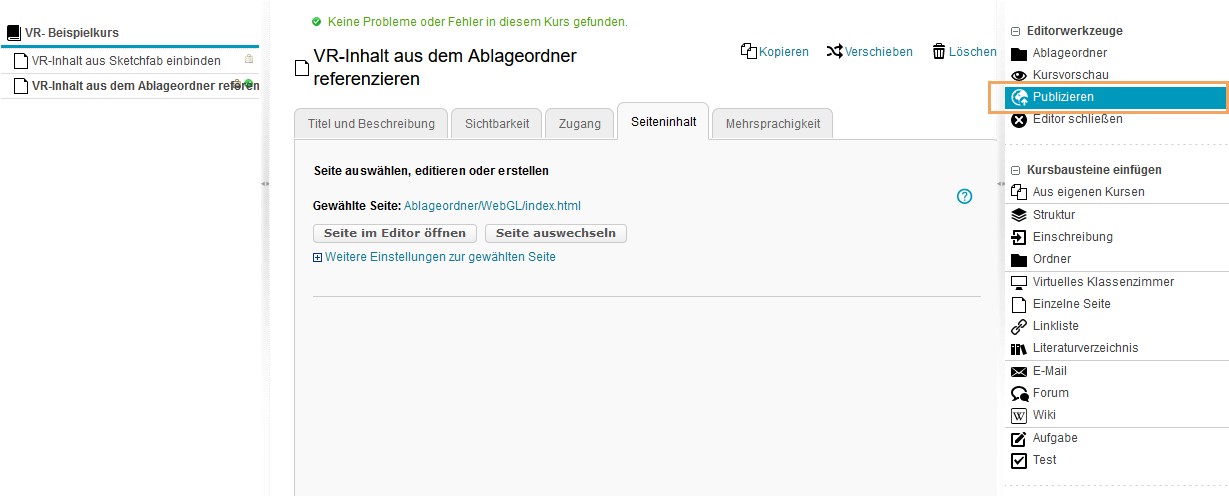Click the Literaturverzeichnis books icon

(x=1019, y=349)
